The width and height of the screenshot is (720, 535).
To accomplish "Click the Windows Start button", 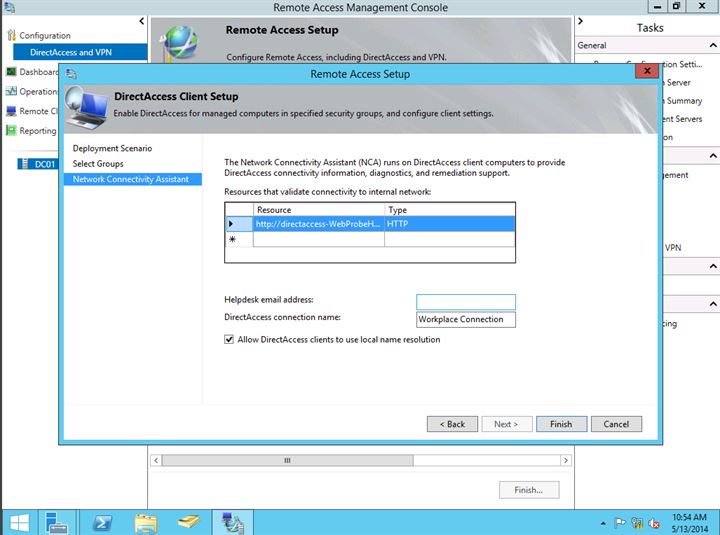I will click(18, 521).
